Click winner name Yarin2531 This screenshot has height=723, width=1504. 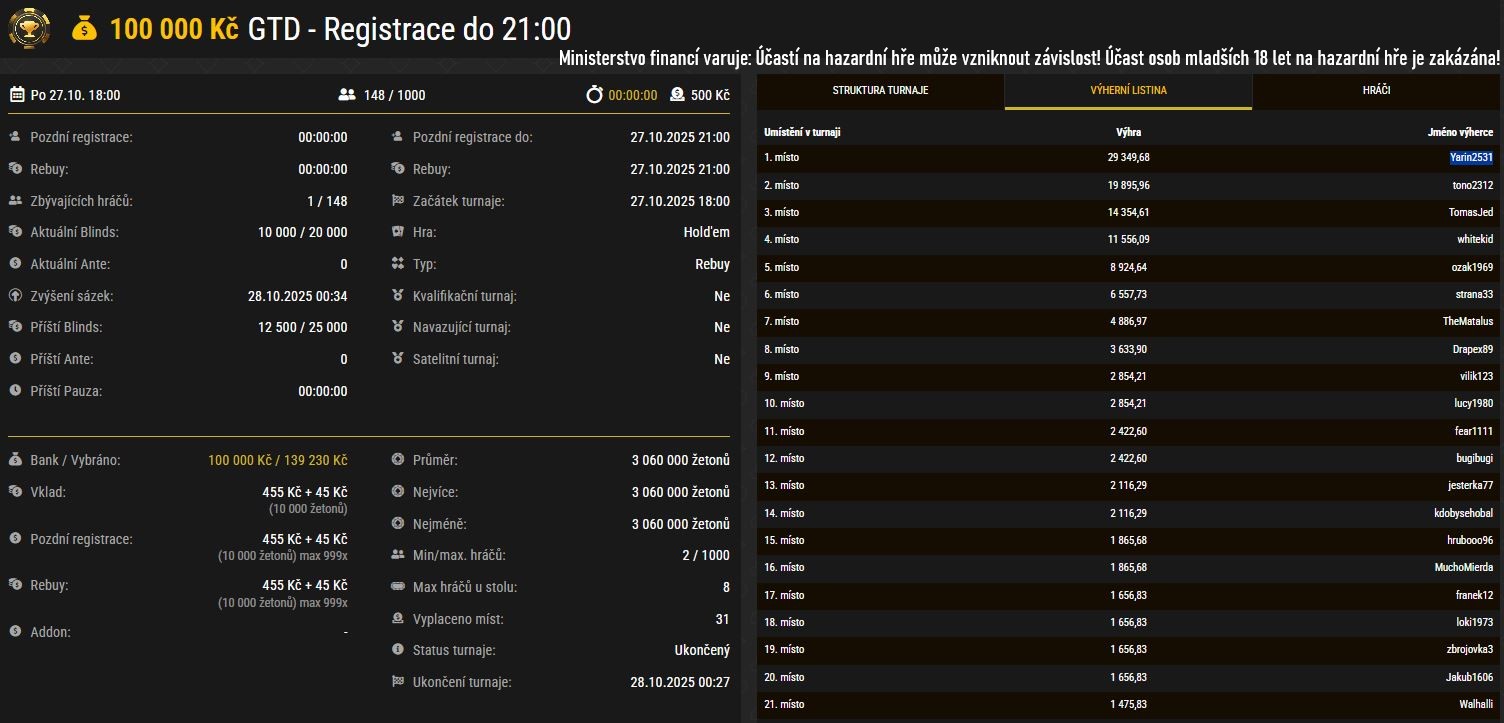pyautogui.click(x=1471, y=157)
